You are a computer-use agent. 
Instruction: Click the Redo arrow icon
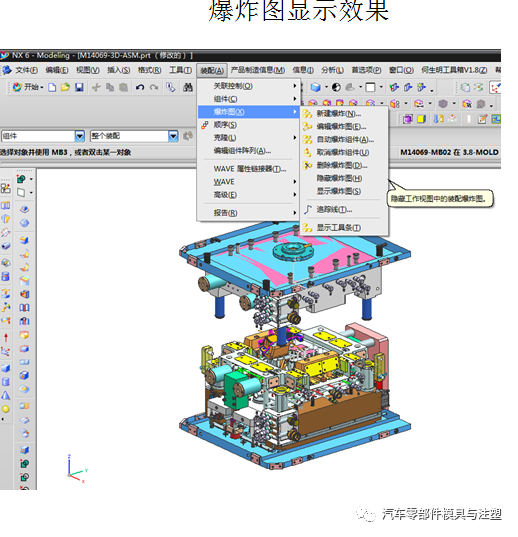pos(154,88)
